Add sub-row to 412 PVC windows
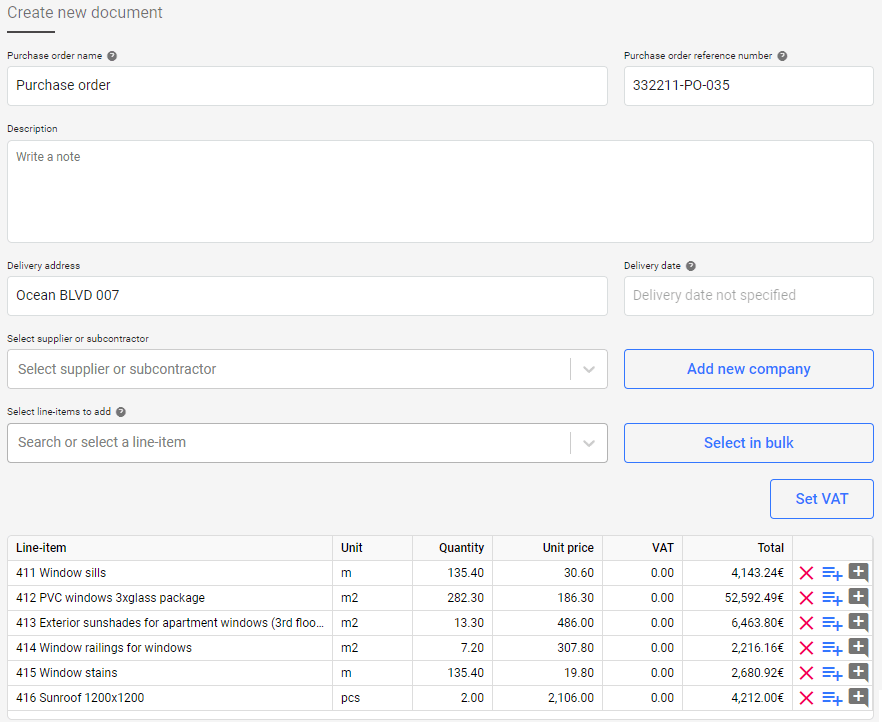This screenshot has height=722, width=882. [x=832, y=598]
